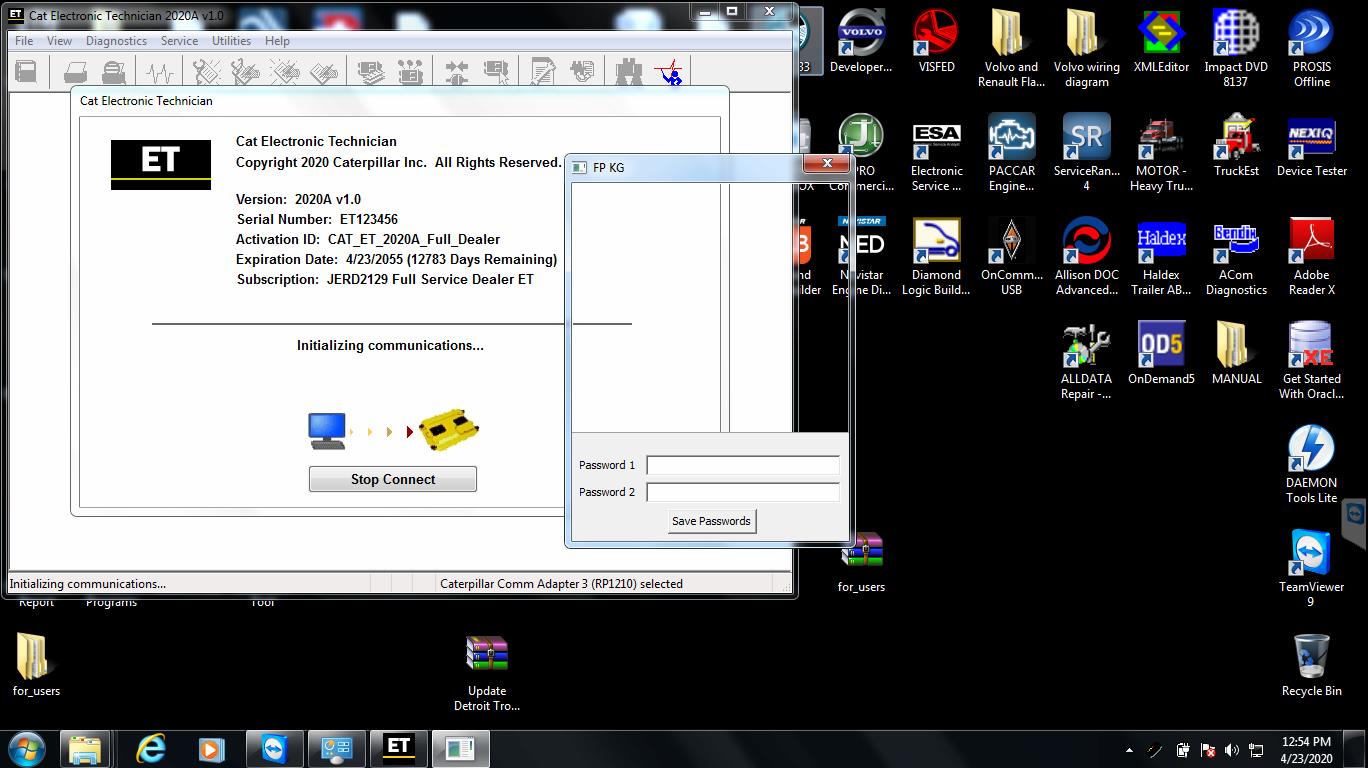Screen dimensions: 1368x768
Task: Launch Diamond Logic Builder shortcut
Action: click(x=936, y=256)
